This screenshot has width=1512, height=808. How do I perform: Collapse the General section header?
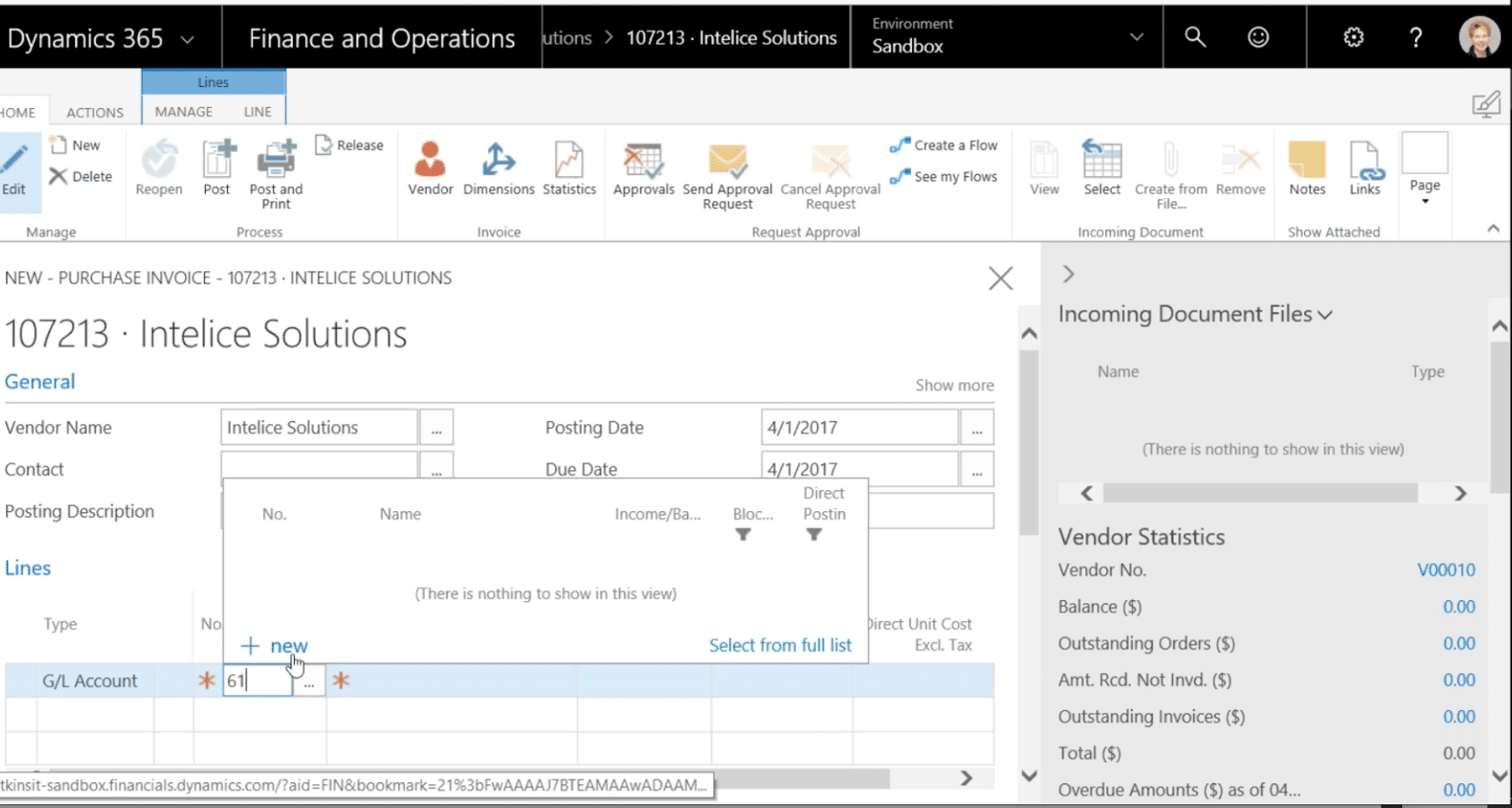tap(40, 381)
